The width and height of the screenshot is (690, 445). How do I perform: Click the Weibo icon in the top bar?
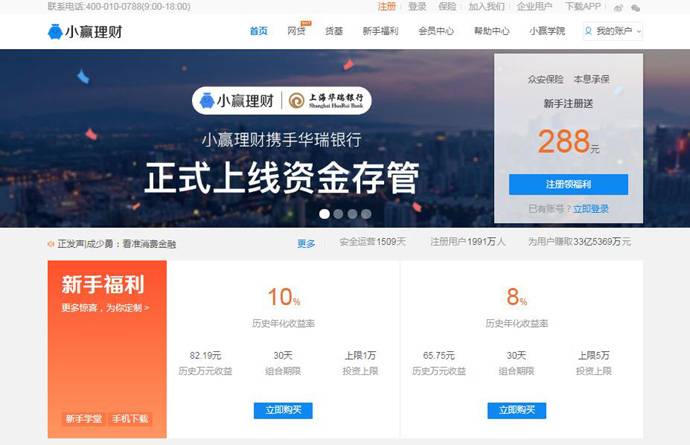(x=619, y=7)
